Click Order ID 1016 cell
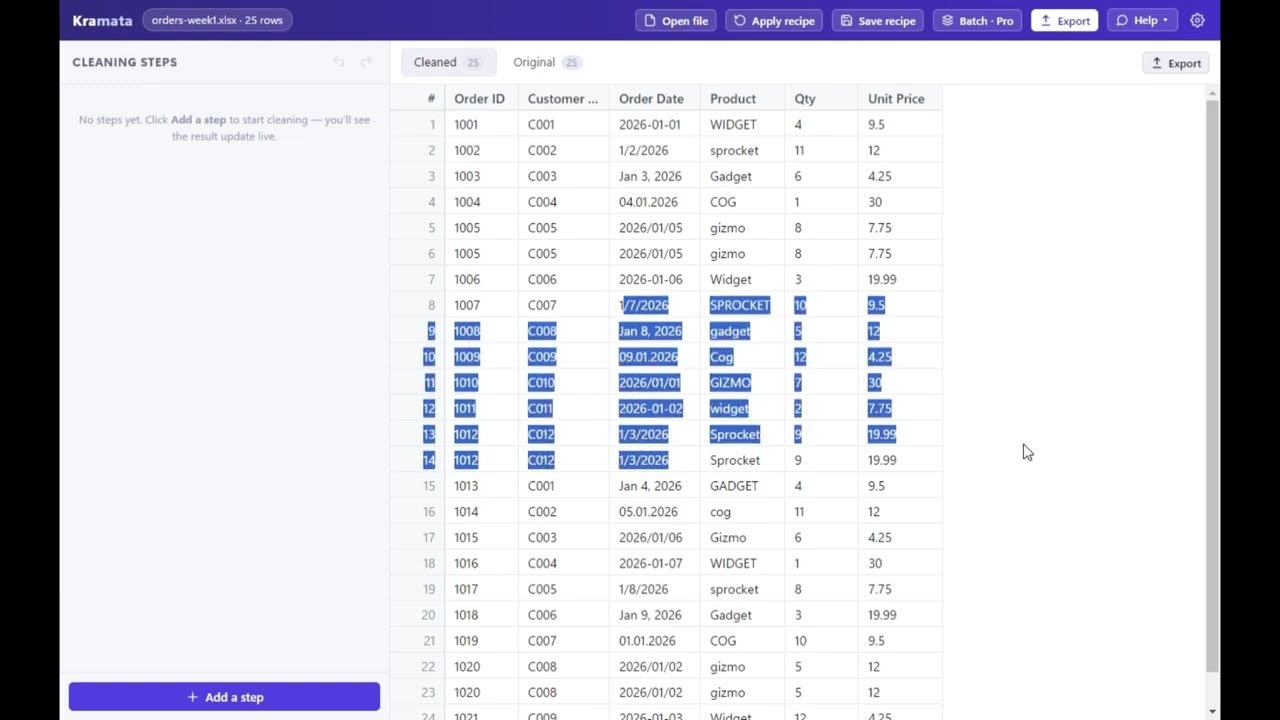 coord(481,563)
